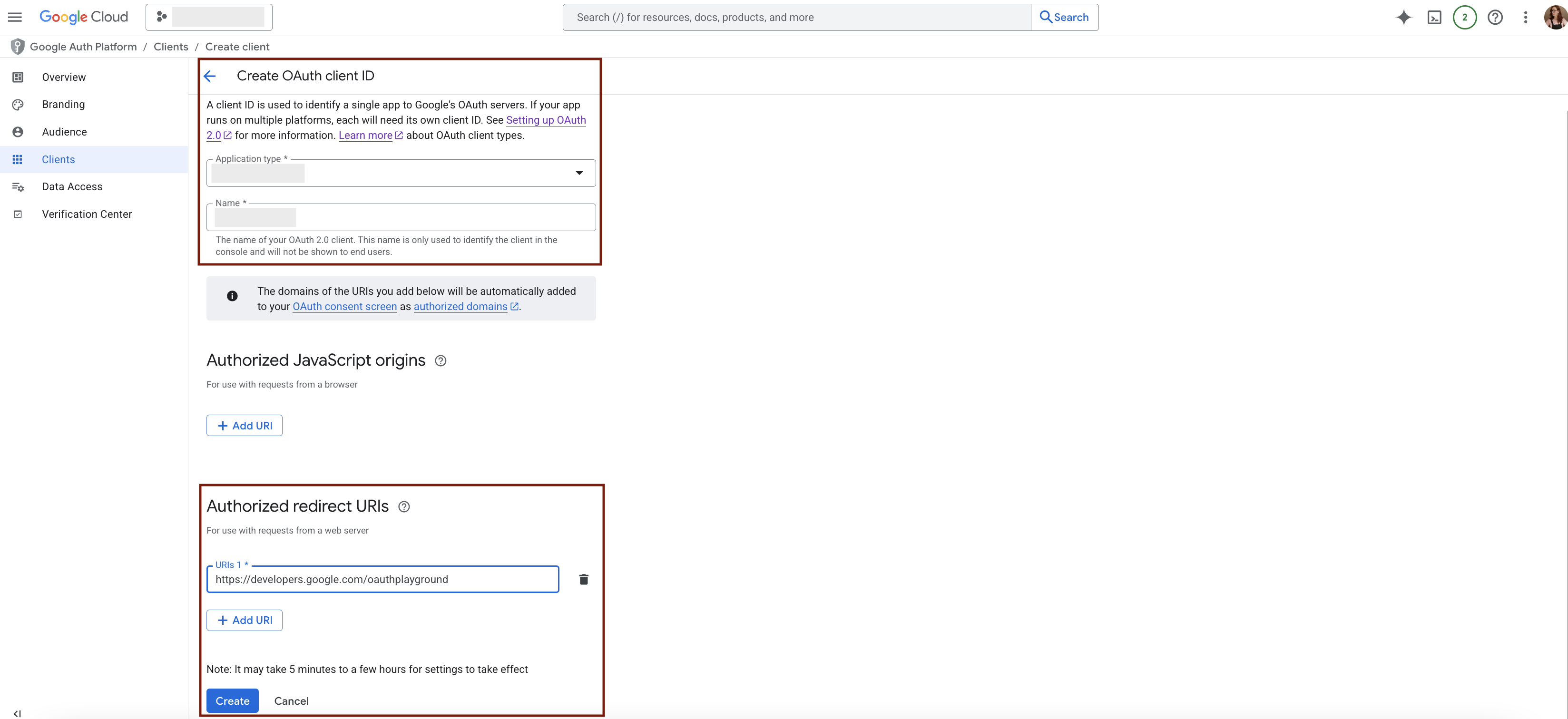This screenshot has width=1568, height=719.
Task: Expand the Application type dropdown
Action: 579,173
